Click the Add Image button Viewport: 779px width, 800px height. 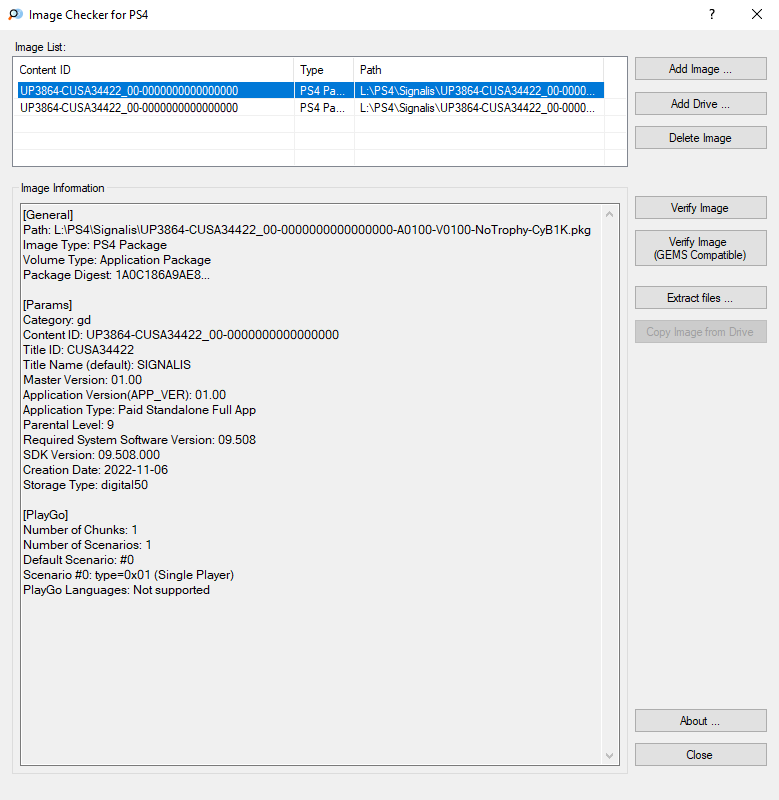tap(700, 69)
